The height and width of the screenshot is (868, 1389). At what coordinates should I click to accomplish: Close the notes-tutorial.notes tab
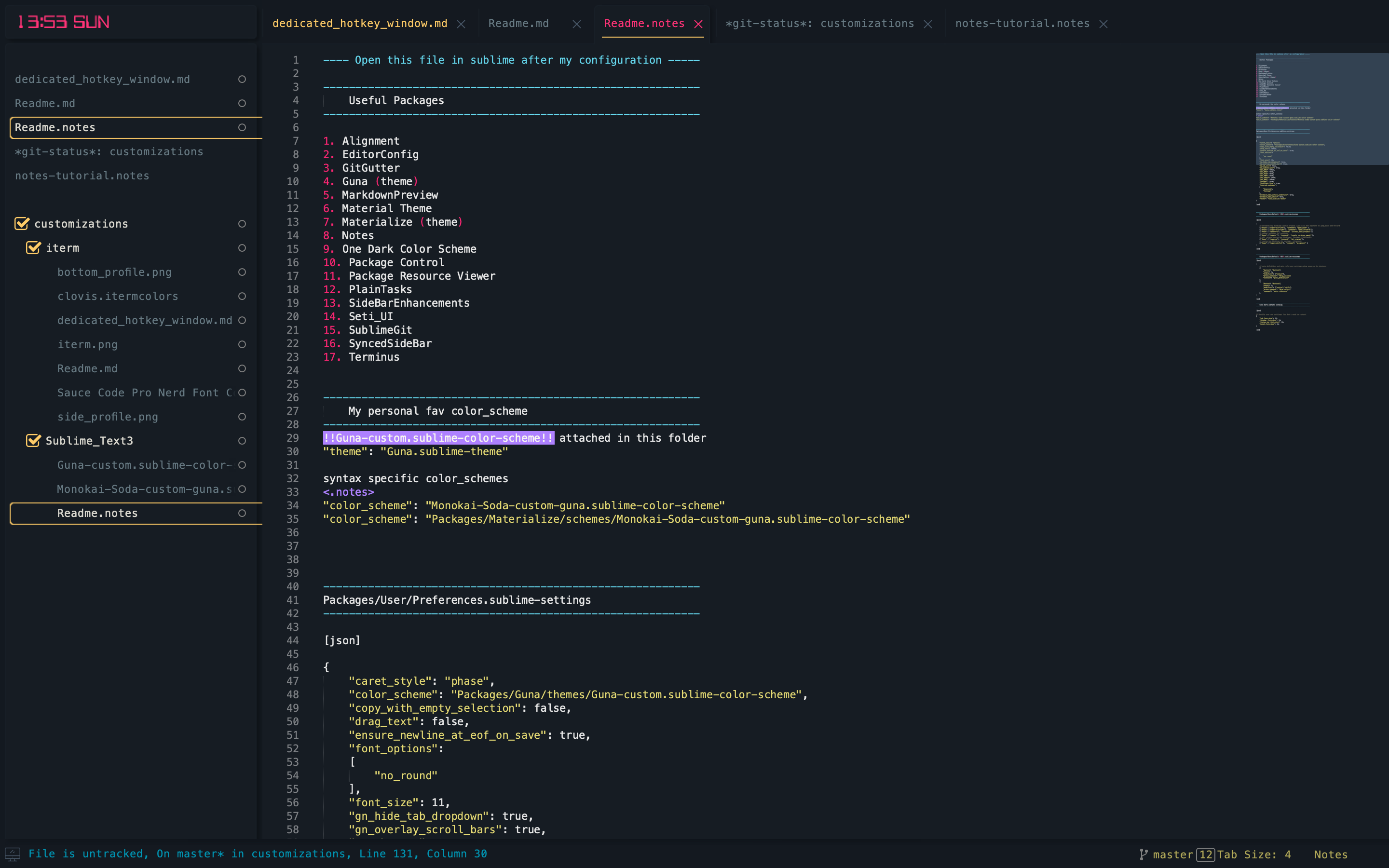click(x=1103, y=24)
